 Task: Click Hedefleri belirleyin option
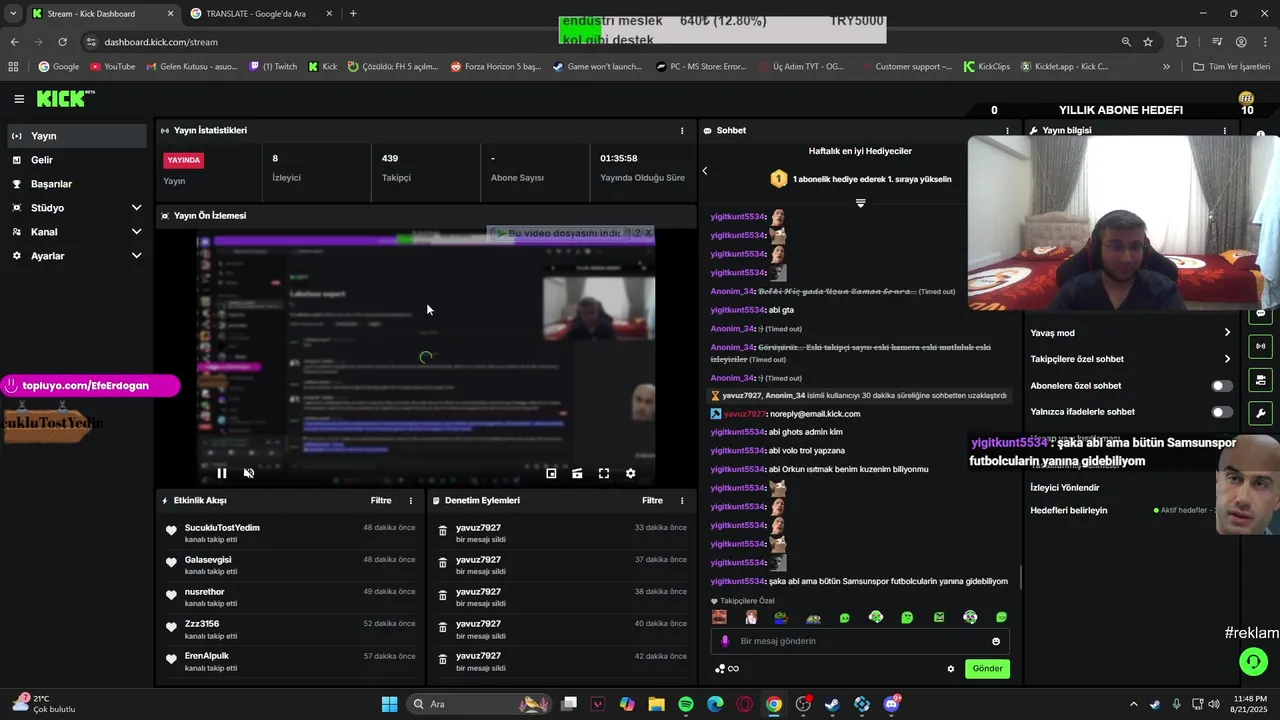[1069, 510]
